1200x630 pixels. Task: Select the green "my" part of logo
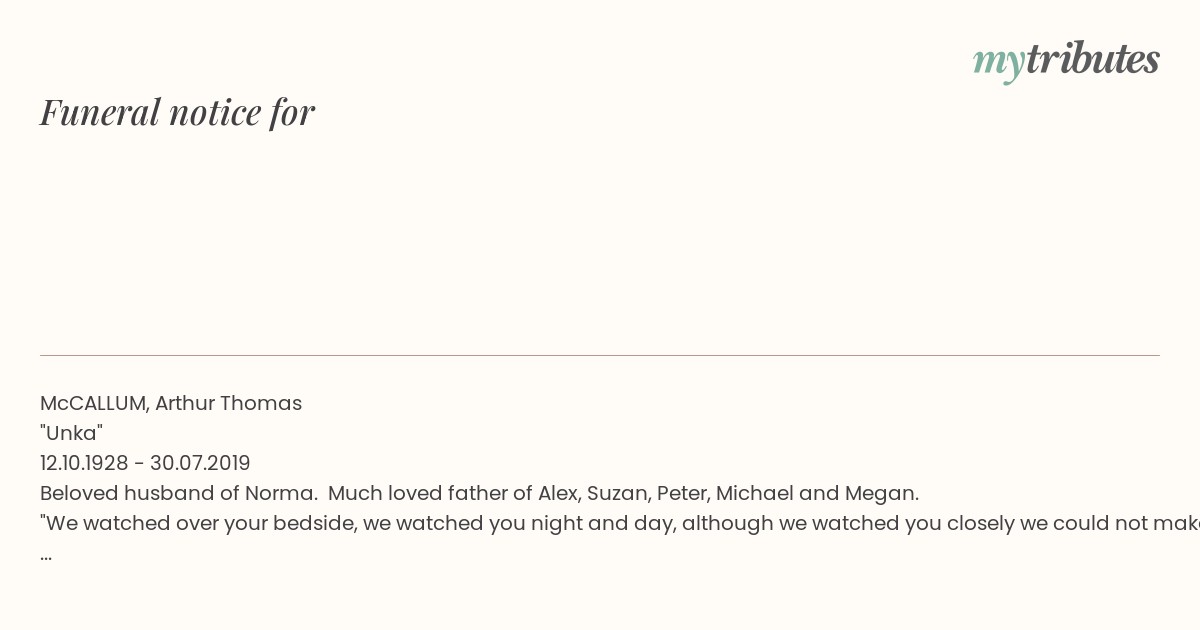coord(999,63)
